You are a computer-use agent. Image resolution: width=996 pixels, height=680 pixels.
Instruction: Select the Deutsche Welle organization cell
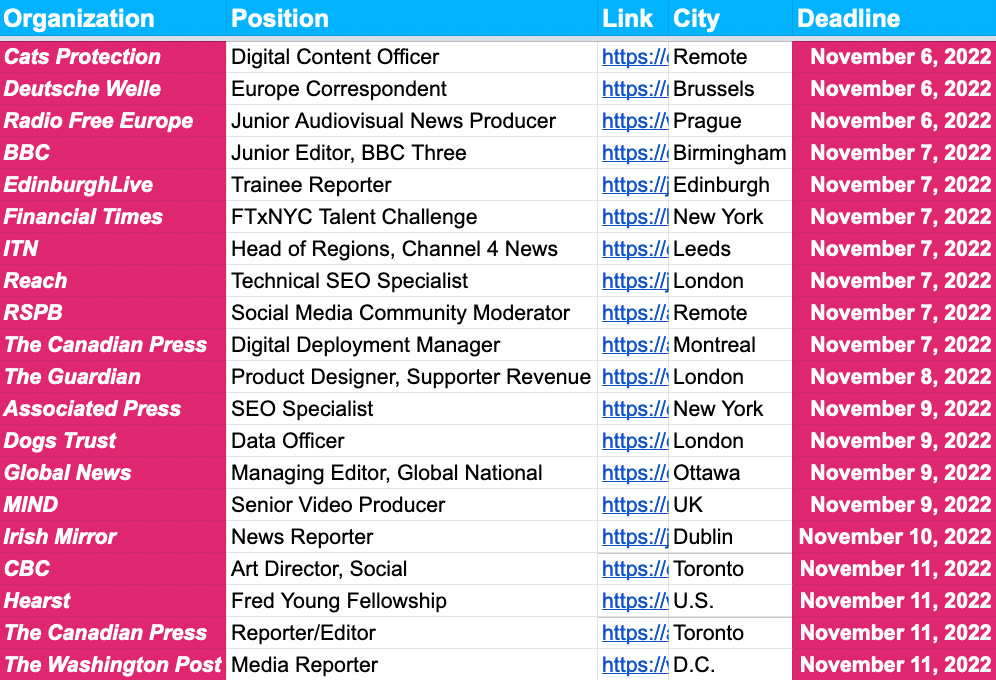113,89
